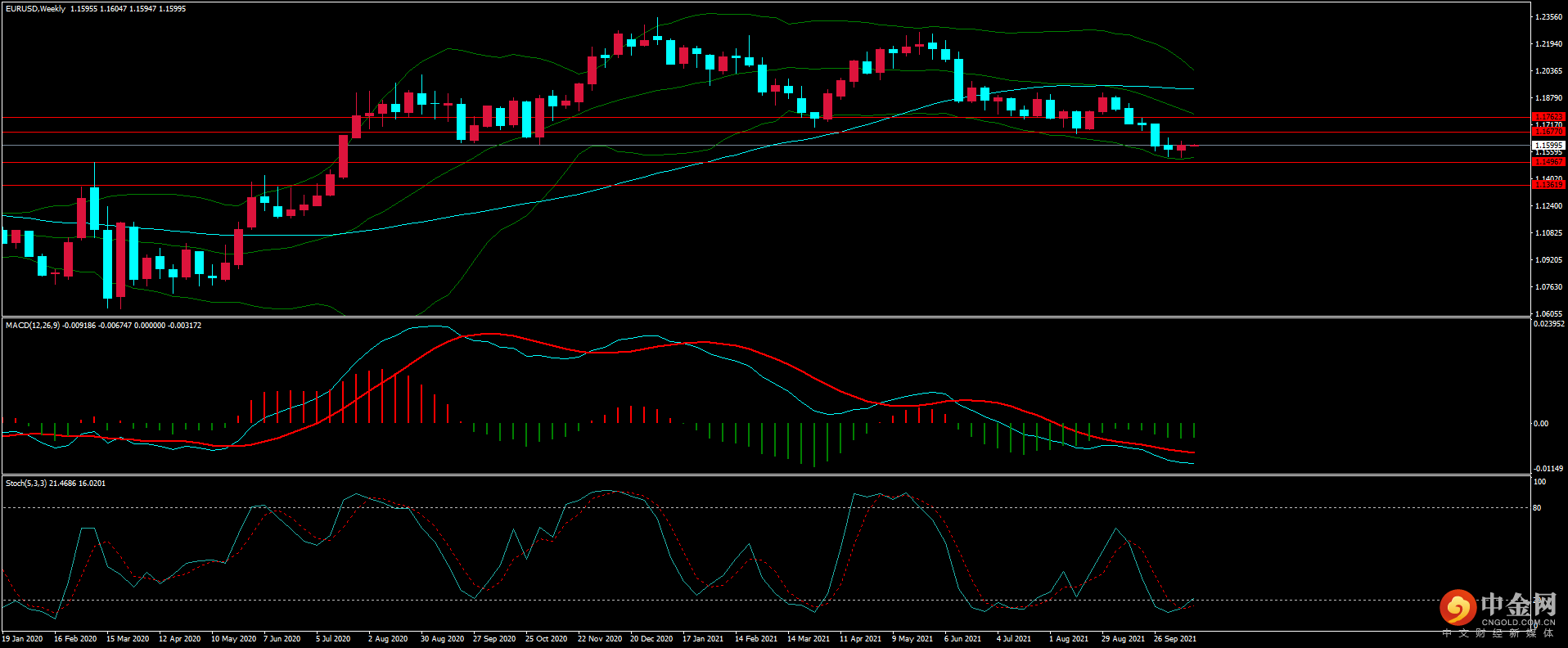Click the 1.06055 price axis label
The width and height of the screenshot is (1568, 648).
1548,314
